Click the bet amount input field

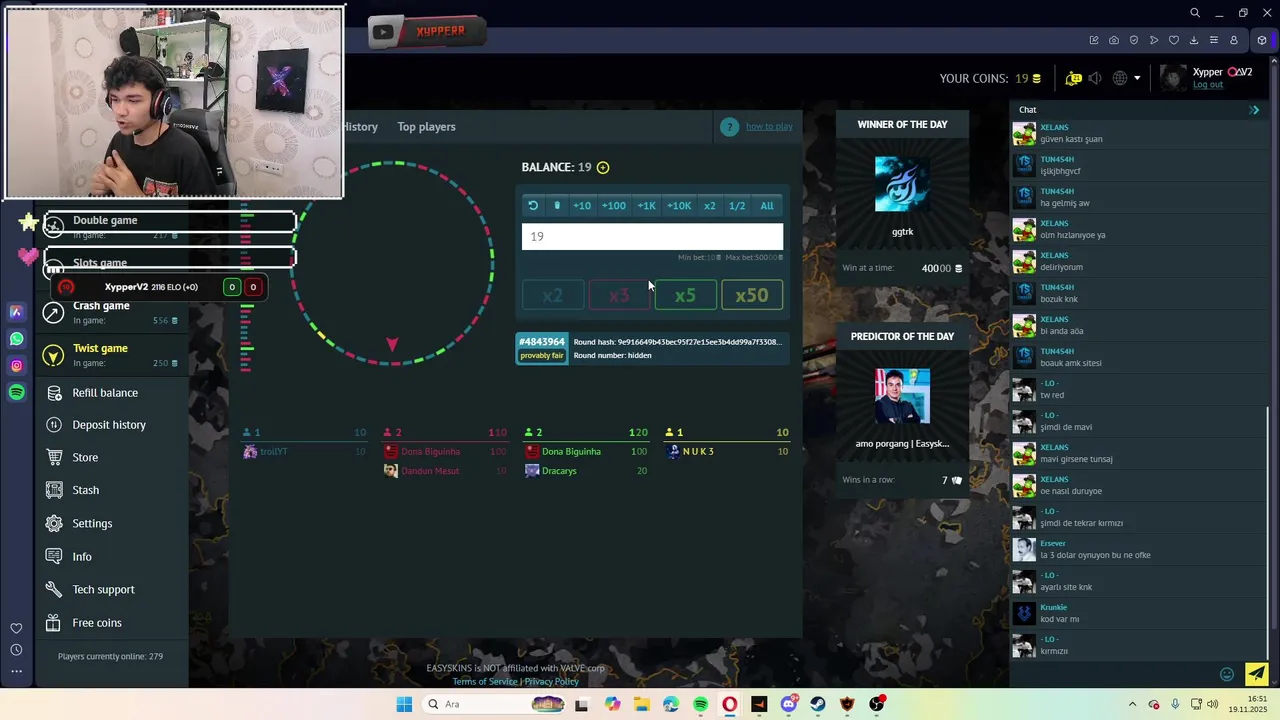pos(652,236)
